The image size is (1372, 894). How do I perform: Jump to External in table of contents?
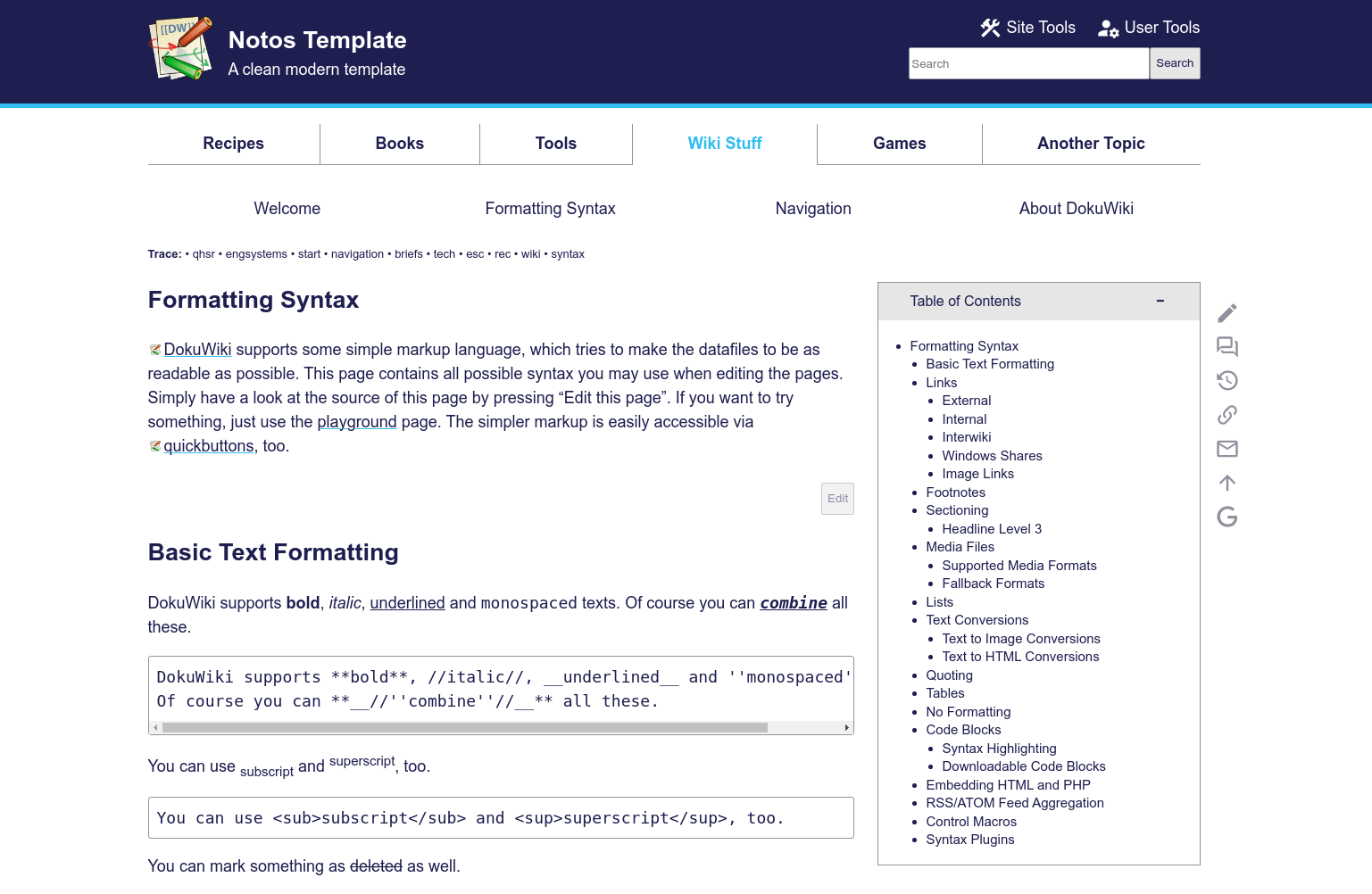(x=967, y=401)
